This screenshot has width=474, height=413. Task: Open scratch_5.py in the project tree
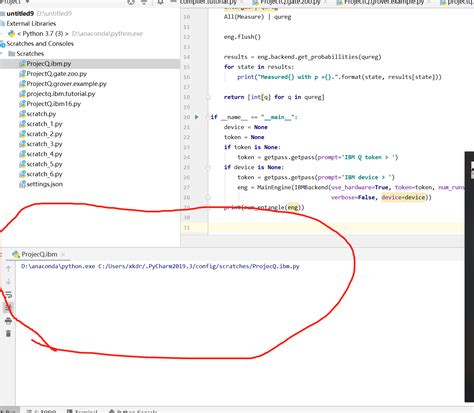pyautogui.click(x=45, y=164)
